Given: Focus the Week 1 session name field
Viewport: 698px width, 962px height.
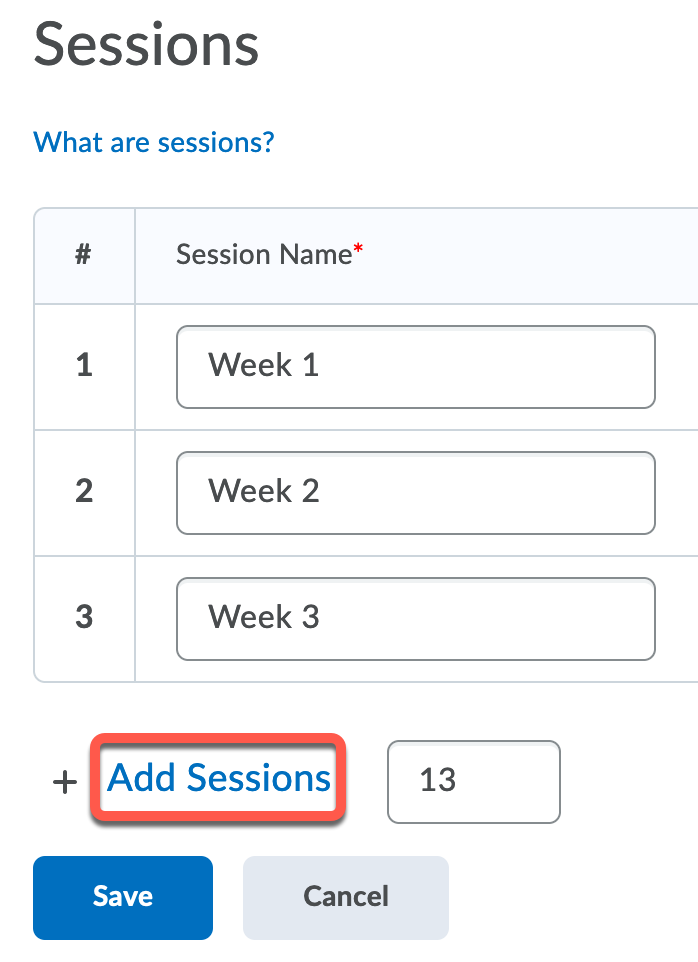Looking at the screenshot, I should point(415,366).
